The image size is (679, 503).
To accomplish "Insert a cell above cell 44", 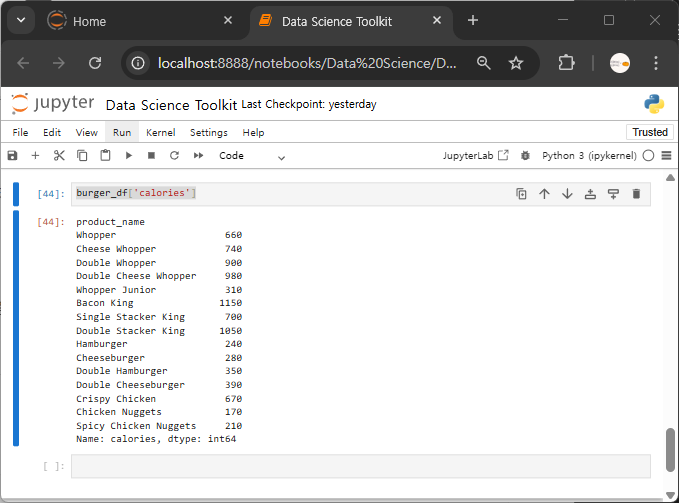I will tap(590, 194).
